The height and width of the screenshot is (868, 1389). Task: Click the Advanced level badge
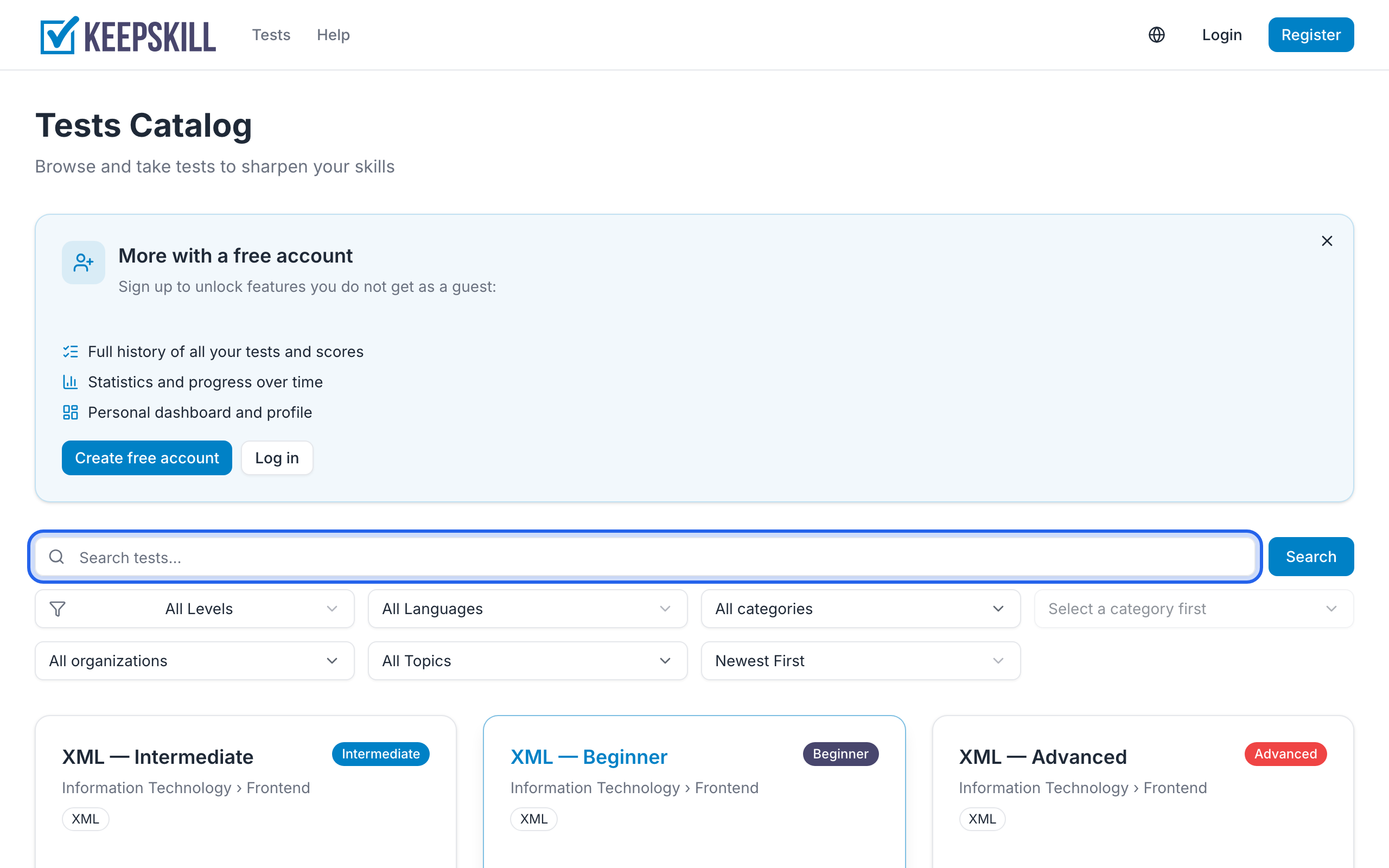point(1285,754)
